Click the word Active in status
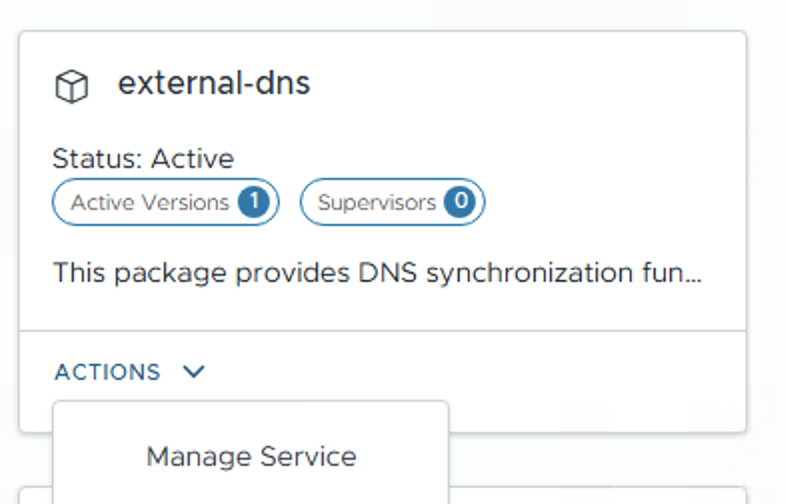 (x=192, y=158)
